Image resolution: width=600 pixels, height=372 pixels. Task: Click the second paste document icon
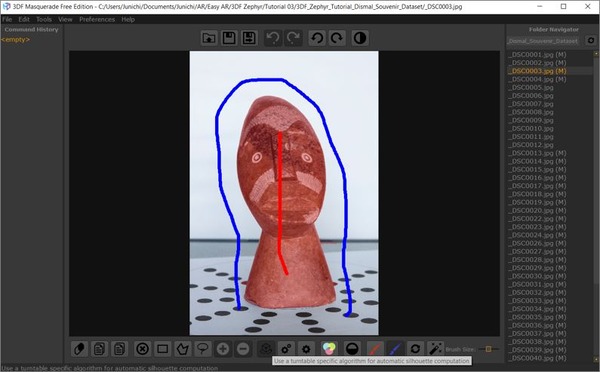(x=119, y=349)
